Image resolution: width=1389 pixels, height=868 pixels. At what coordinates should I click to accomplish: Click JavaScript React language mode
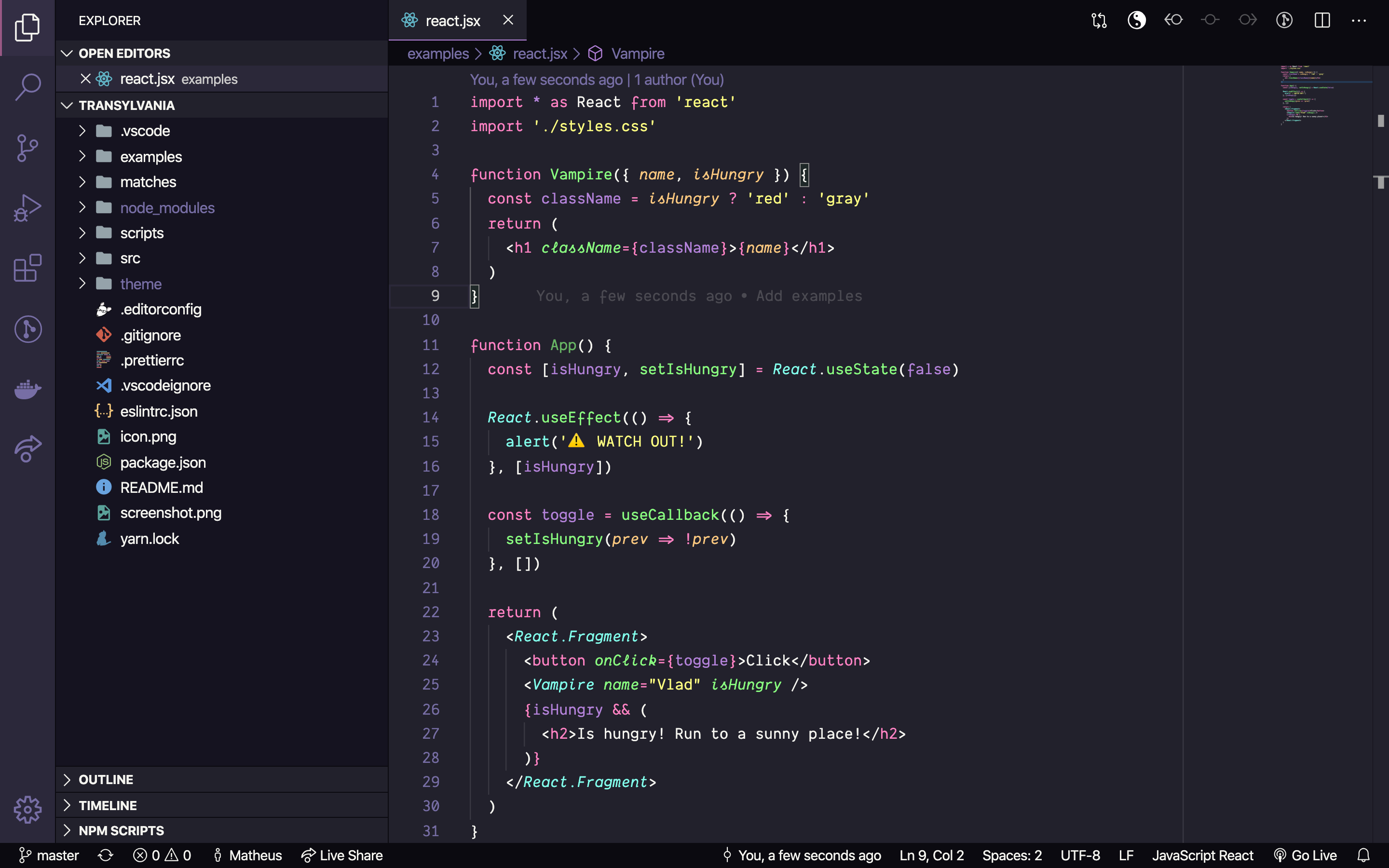coord(1202,855)
